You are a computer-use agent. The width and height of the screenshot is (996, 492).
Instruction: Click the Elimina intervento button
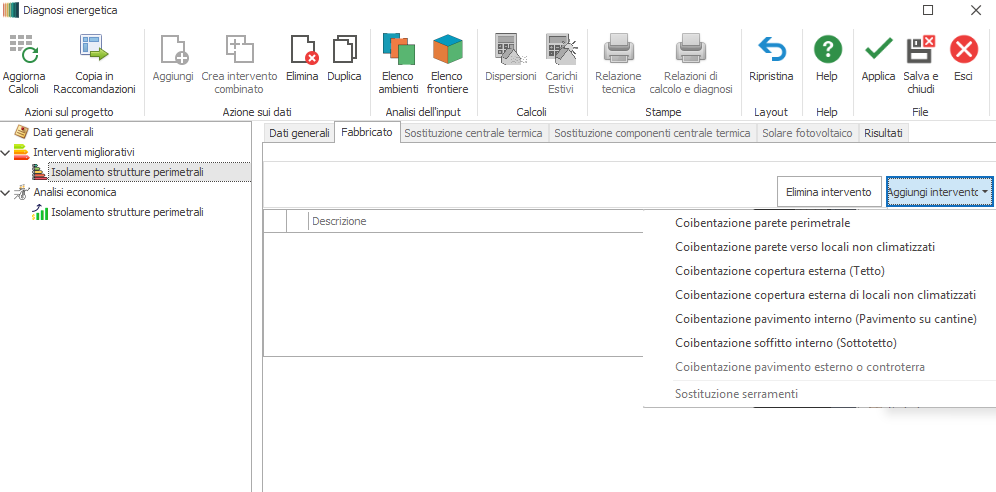coord(829,191)
